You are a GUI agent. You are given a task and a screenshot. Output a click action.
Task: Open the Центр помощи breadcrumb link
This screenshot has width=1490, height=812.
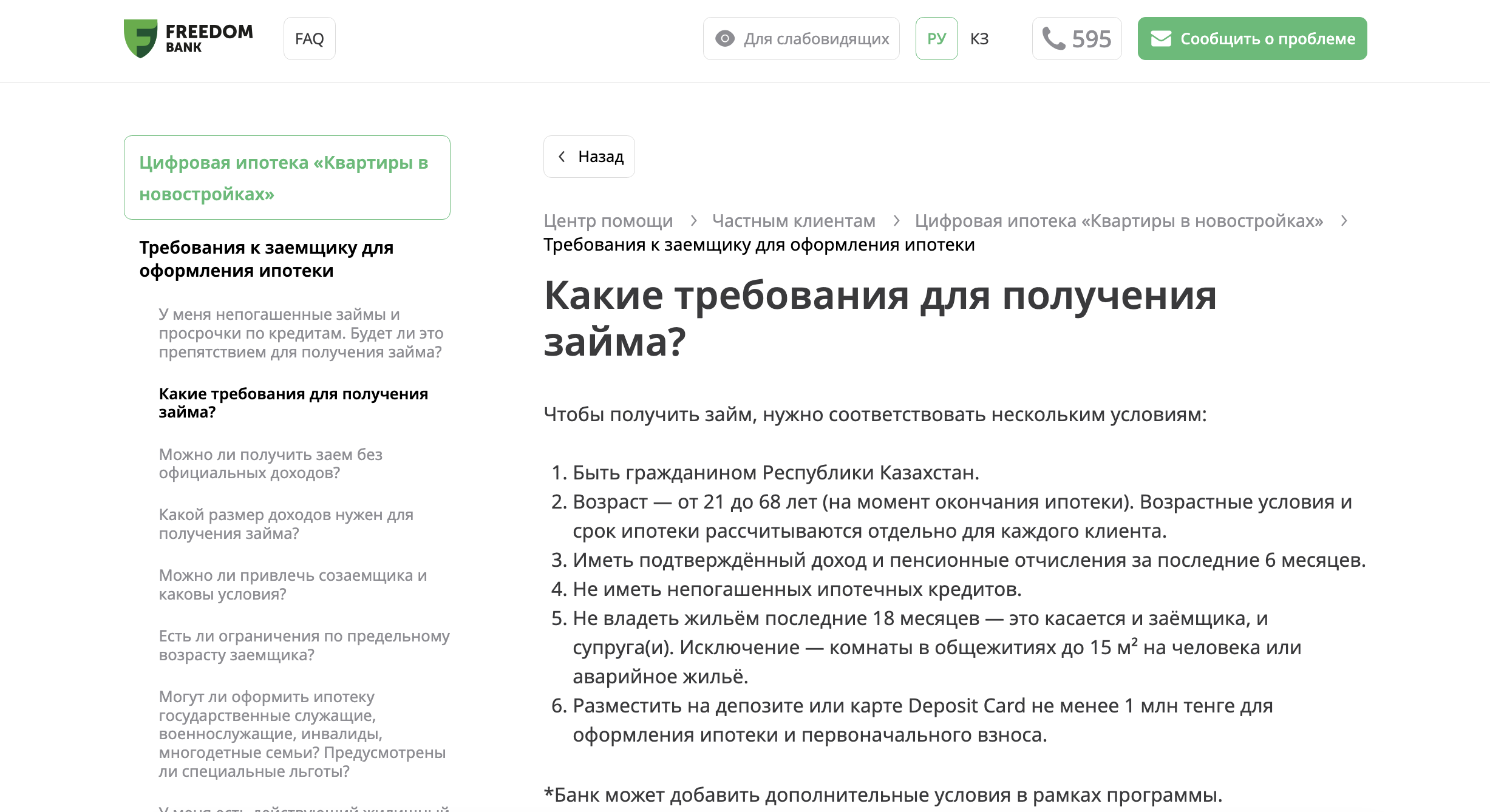point(608,221)
